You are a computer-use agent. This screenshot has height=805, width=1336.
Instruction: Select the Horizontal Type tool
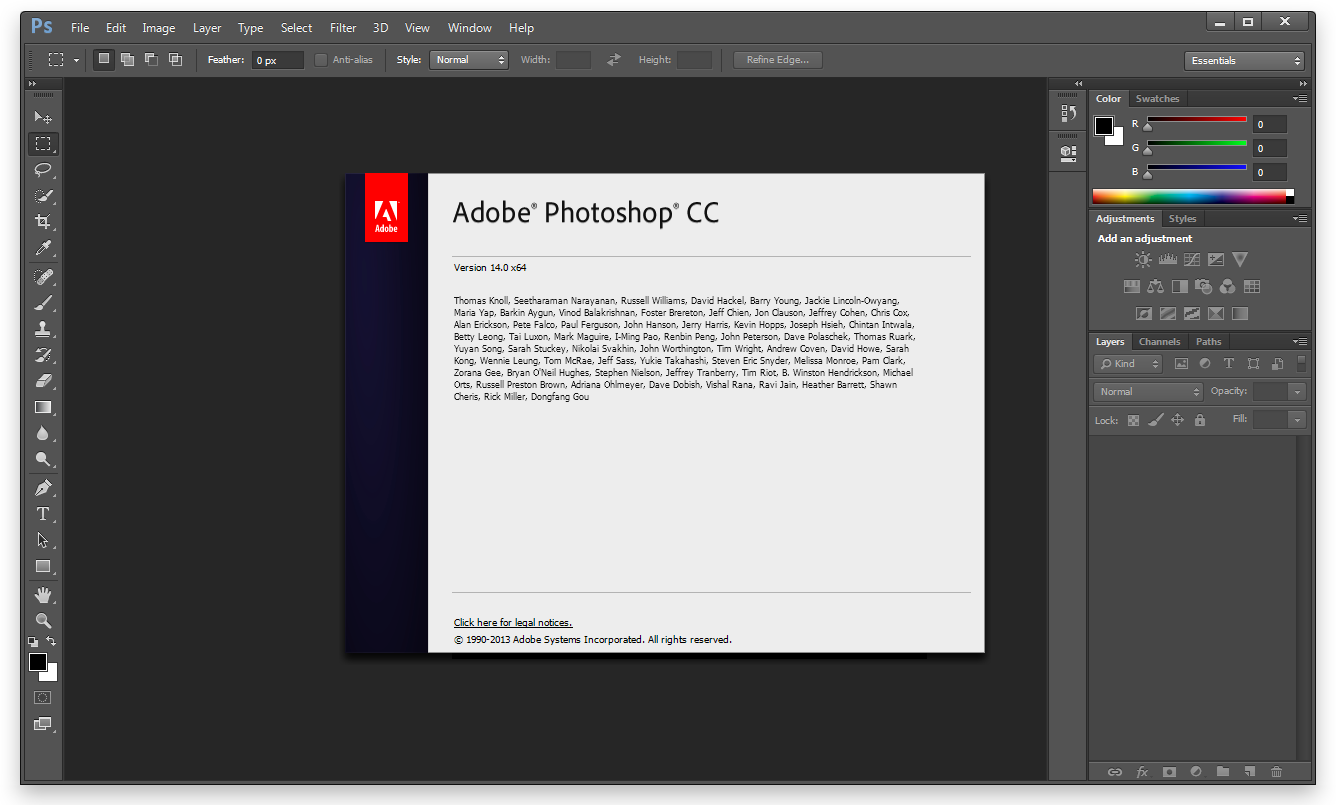pyautogui.click(x=43, y=513)
